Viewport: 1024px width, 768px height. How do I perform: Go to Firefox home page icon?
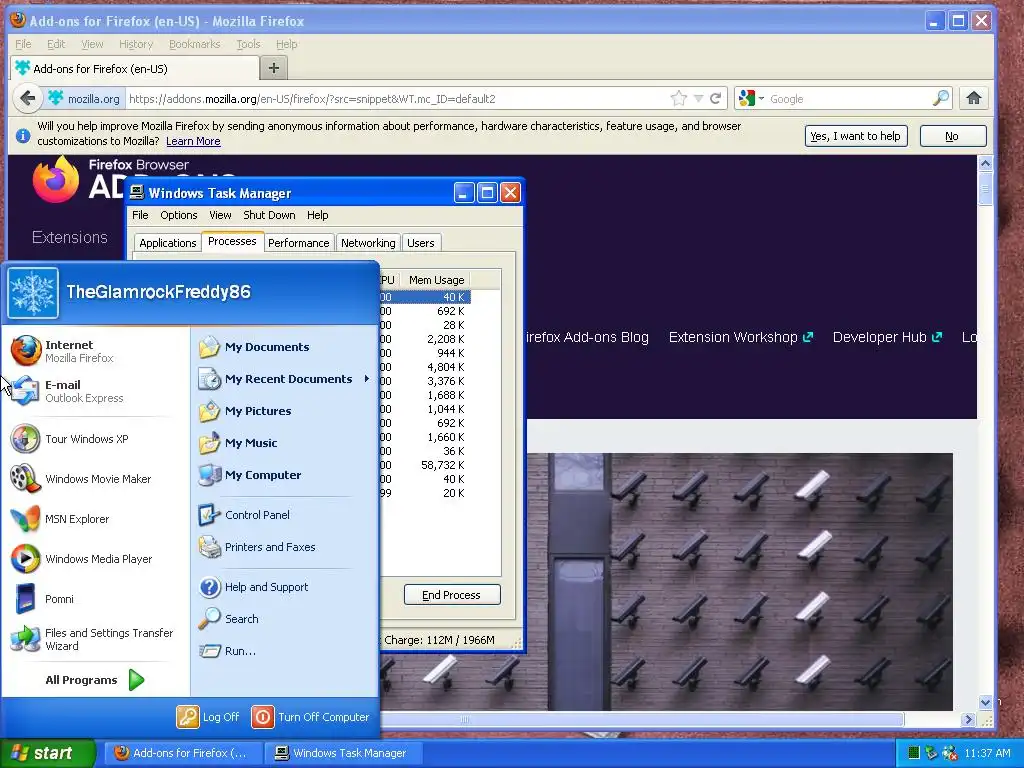[x=974, y=99]
